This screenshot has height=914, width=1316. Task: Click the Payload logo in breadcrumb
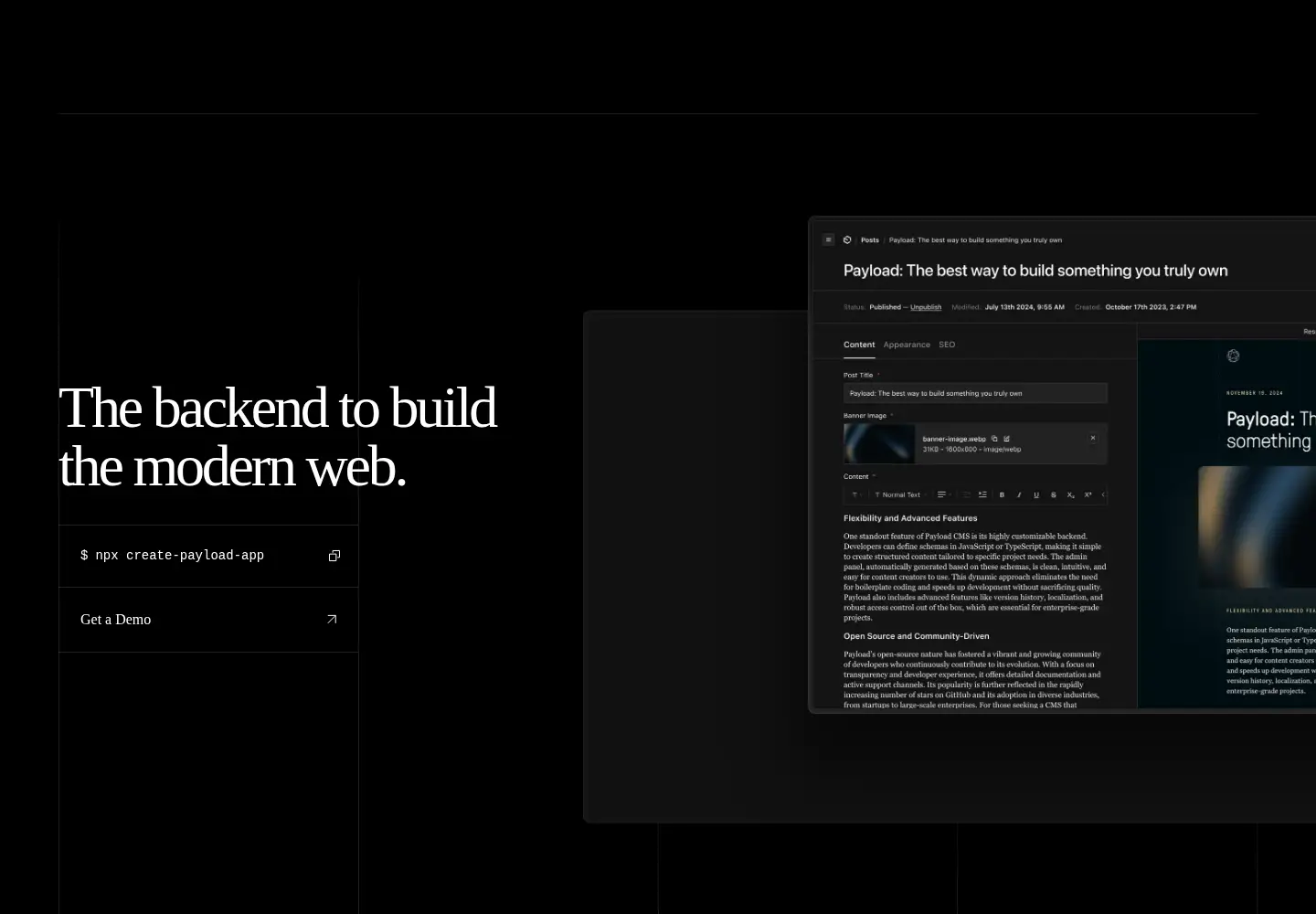pos(847,240)
